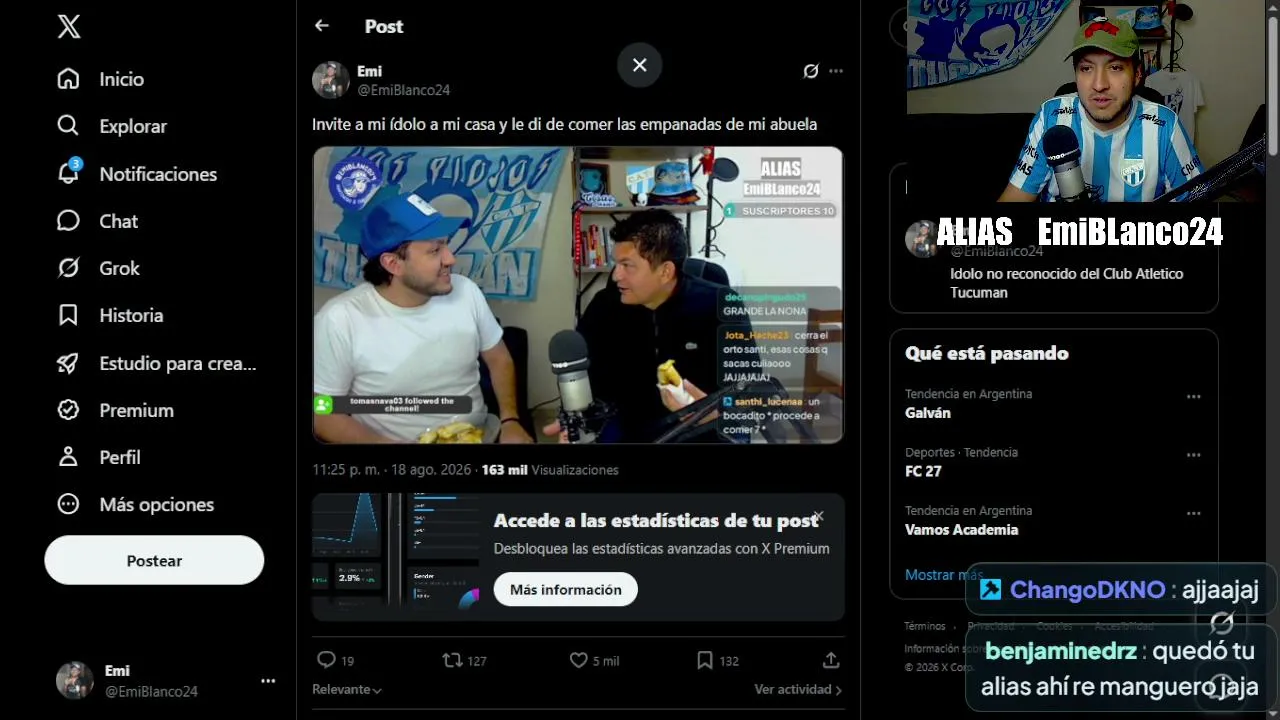Image resolution: width=1280 pixels, height=720 pixels.
Task: Open the Premium verified badge icon
Action: pos(68,410)
